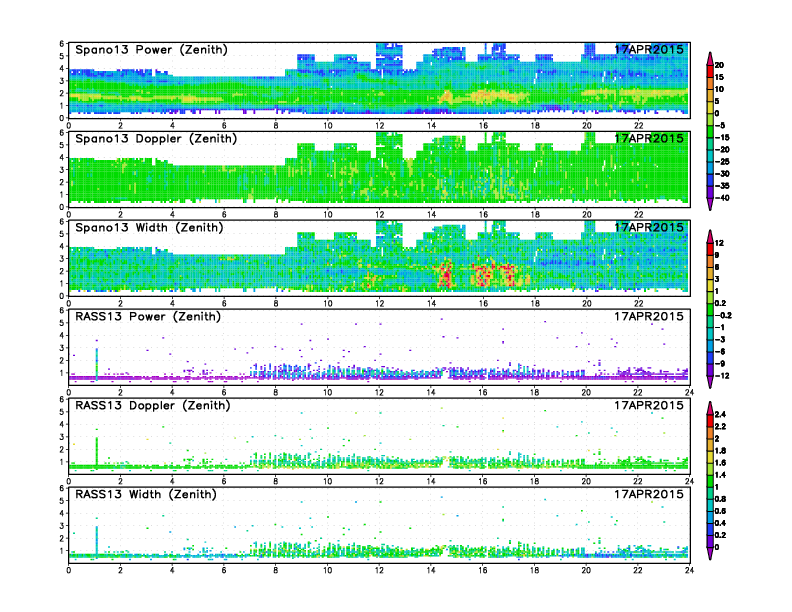This screenshot has width=792, height=612.
Task: Click the yellow segment of the -12 to 12 colorbar
Action: coord(710,285)
